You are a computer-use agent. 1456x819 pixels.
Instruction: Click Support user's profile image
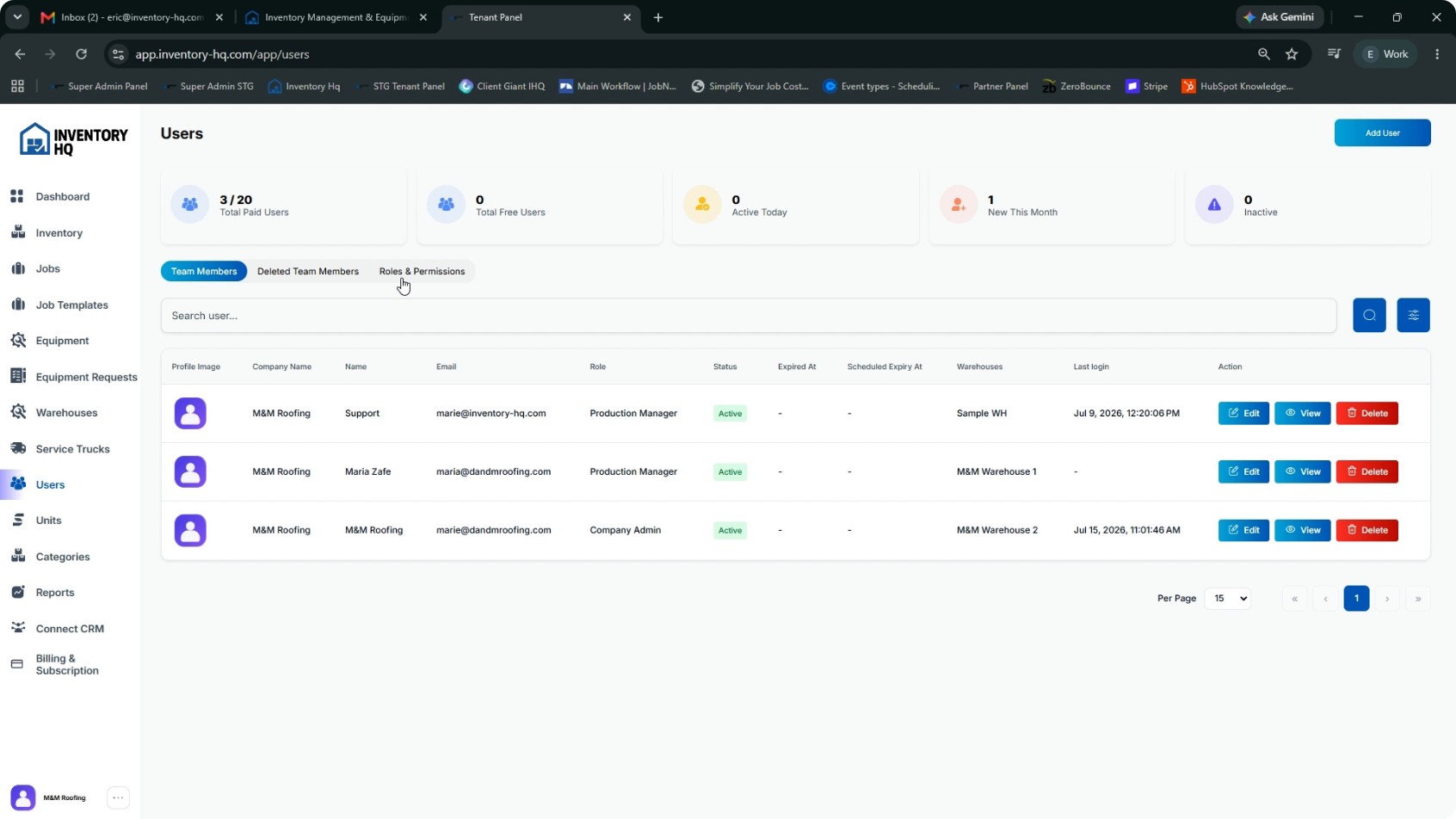[x=190, y=413]
